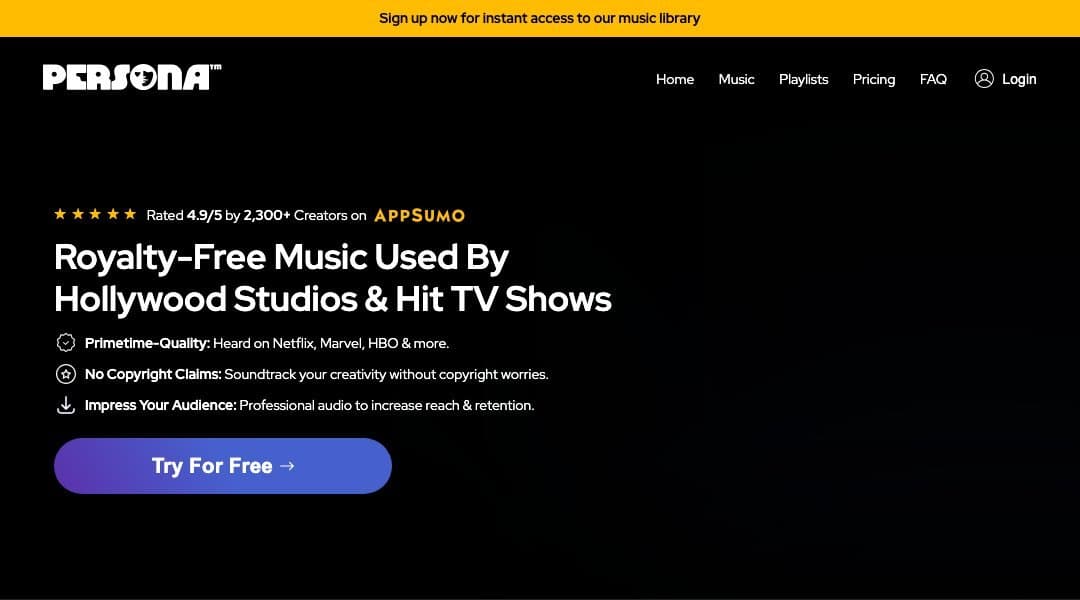Click the sign up banner at the top
Viewport: 1080px width, 600px height.
[x=539, y=17]
